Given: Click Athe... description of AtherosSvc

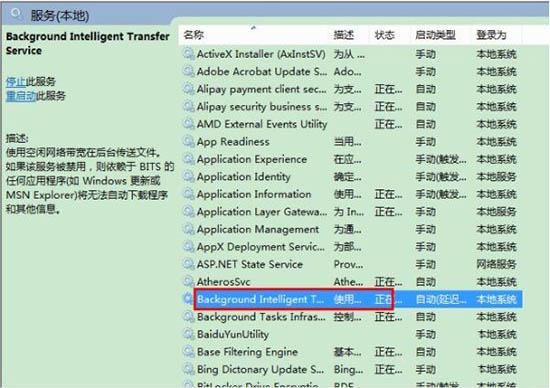Looking at the screenshot, I should [x=348, y=282].
